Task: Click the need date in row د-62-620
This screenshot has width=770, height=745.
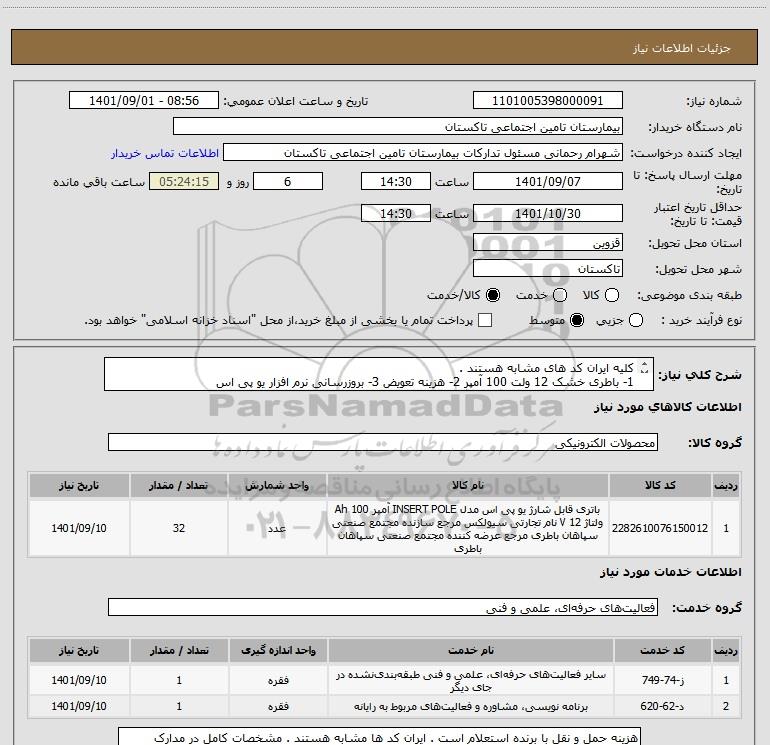Action: [x=79, y=706]
